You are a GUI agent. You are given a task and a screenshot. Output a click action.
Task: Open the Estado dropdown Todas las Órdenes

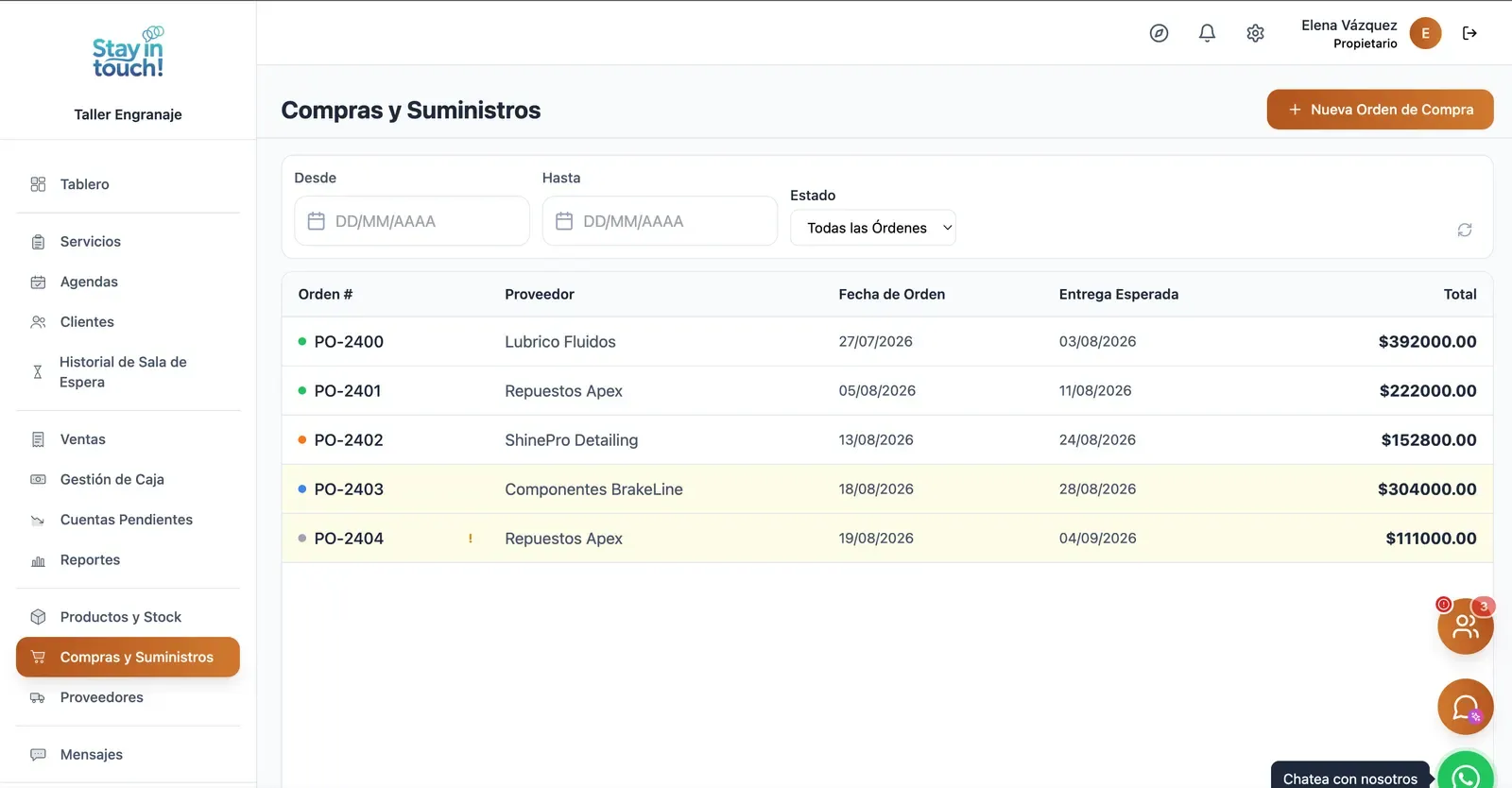[873, 228]
